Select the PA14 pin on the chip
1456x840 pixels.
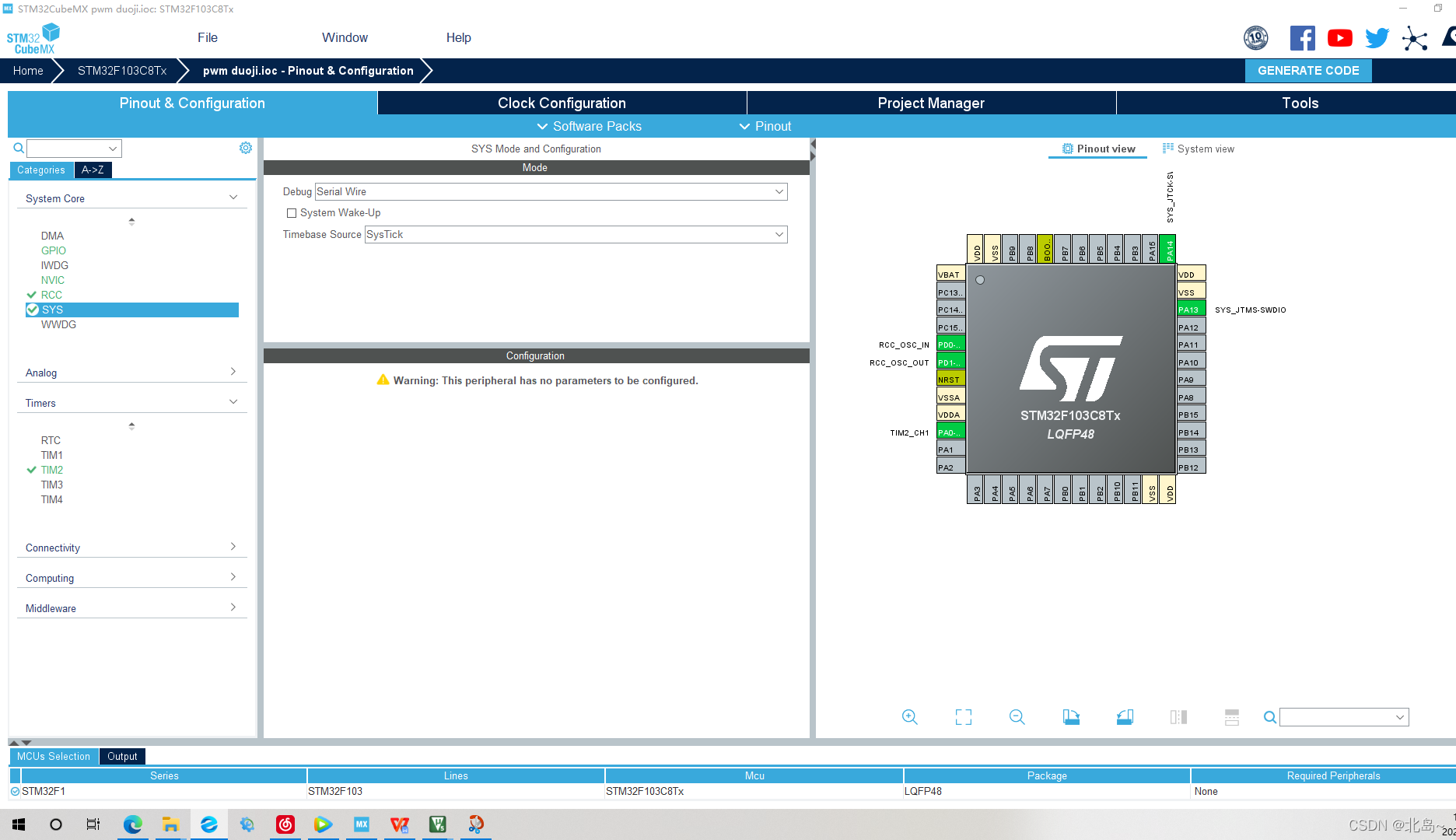(1167, 249)
